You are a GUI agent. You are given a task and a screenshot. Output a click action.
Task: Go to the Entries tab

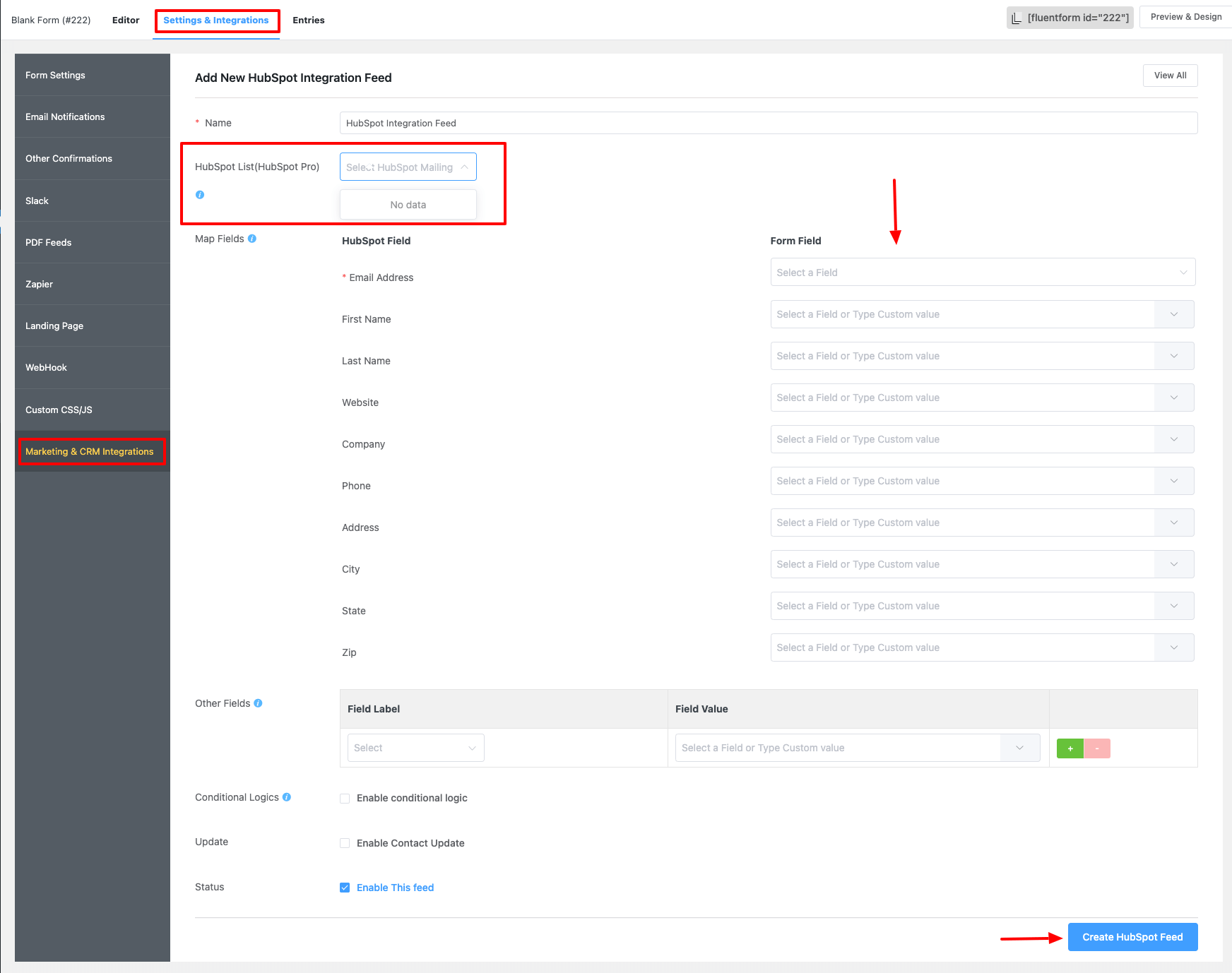pyautogui.click(x=309, y=20)
